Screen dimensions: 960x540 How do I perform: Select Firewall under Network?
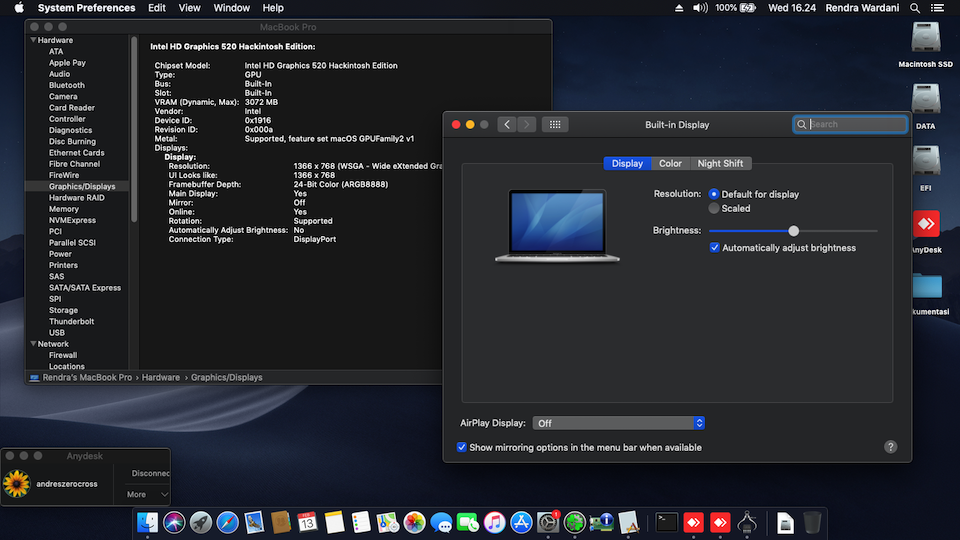click(63, 355)
